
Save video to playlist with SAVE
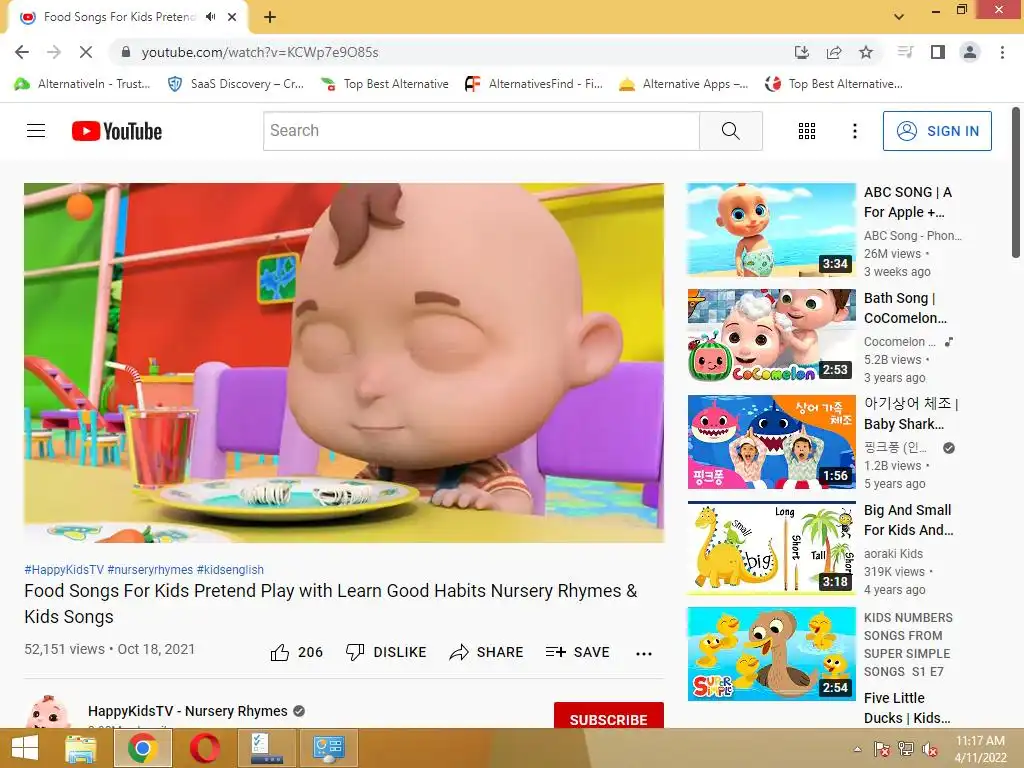tap(577, 652)
